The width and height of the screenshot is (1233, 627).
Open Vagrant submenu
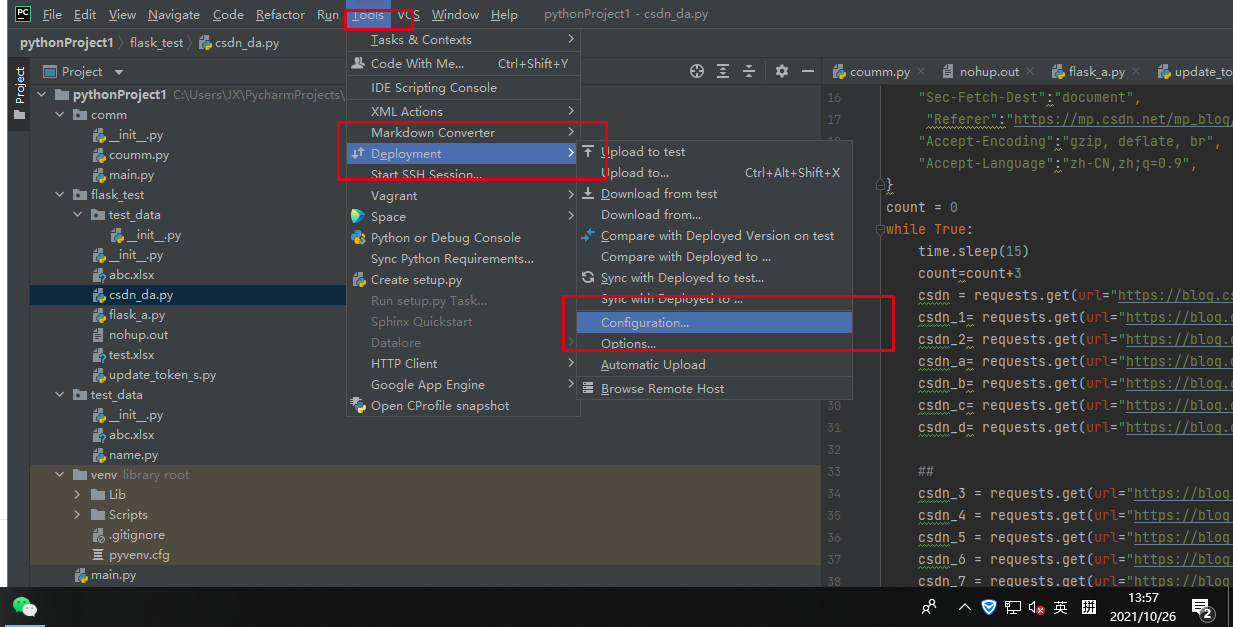pyautogui.click(x=461, y=195)
